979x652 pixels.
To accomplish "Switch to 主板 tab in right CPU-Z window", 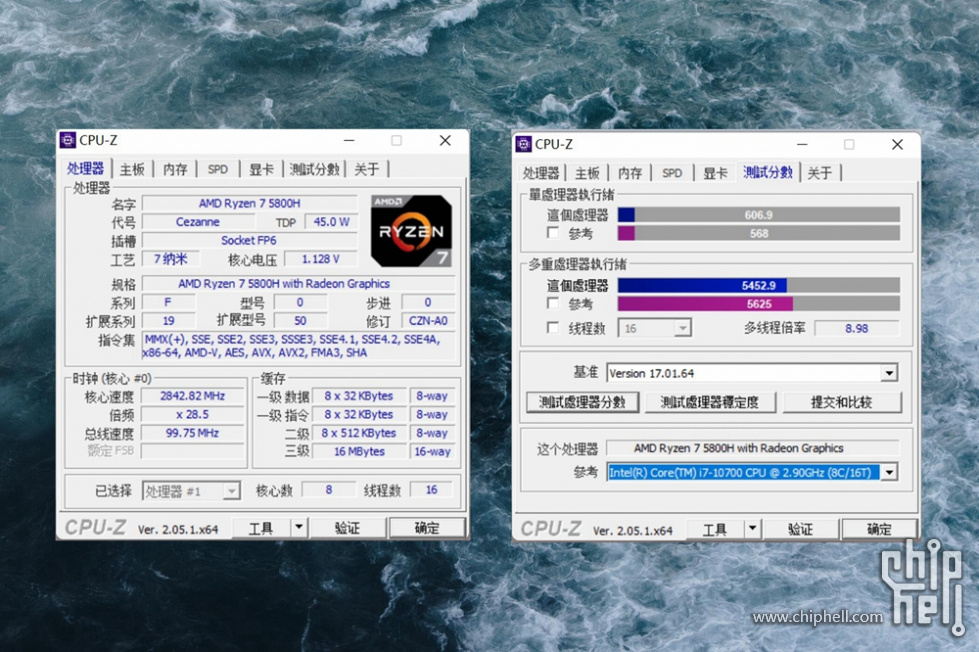I will point(587,173).
